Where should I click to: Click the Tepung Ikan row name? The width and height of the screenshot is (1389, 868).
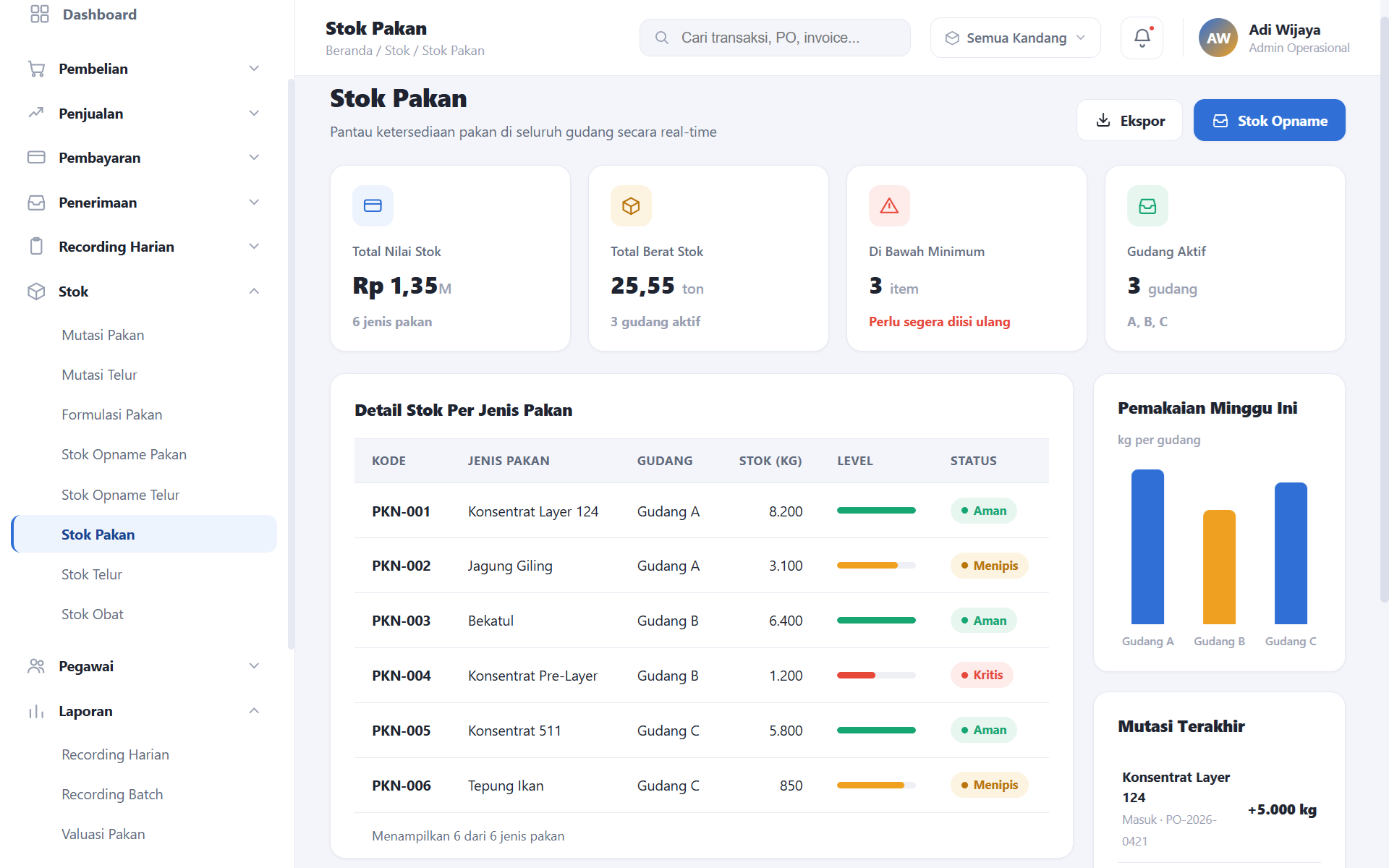click(x=506, y=786)
